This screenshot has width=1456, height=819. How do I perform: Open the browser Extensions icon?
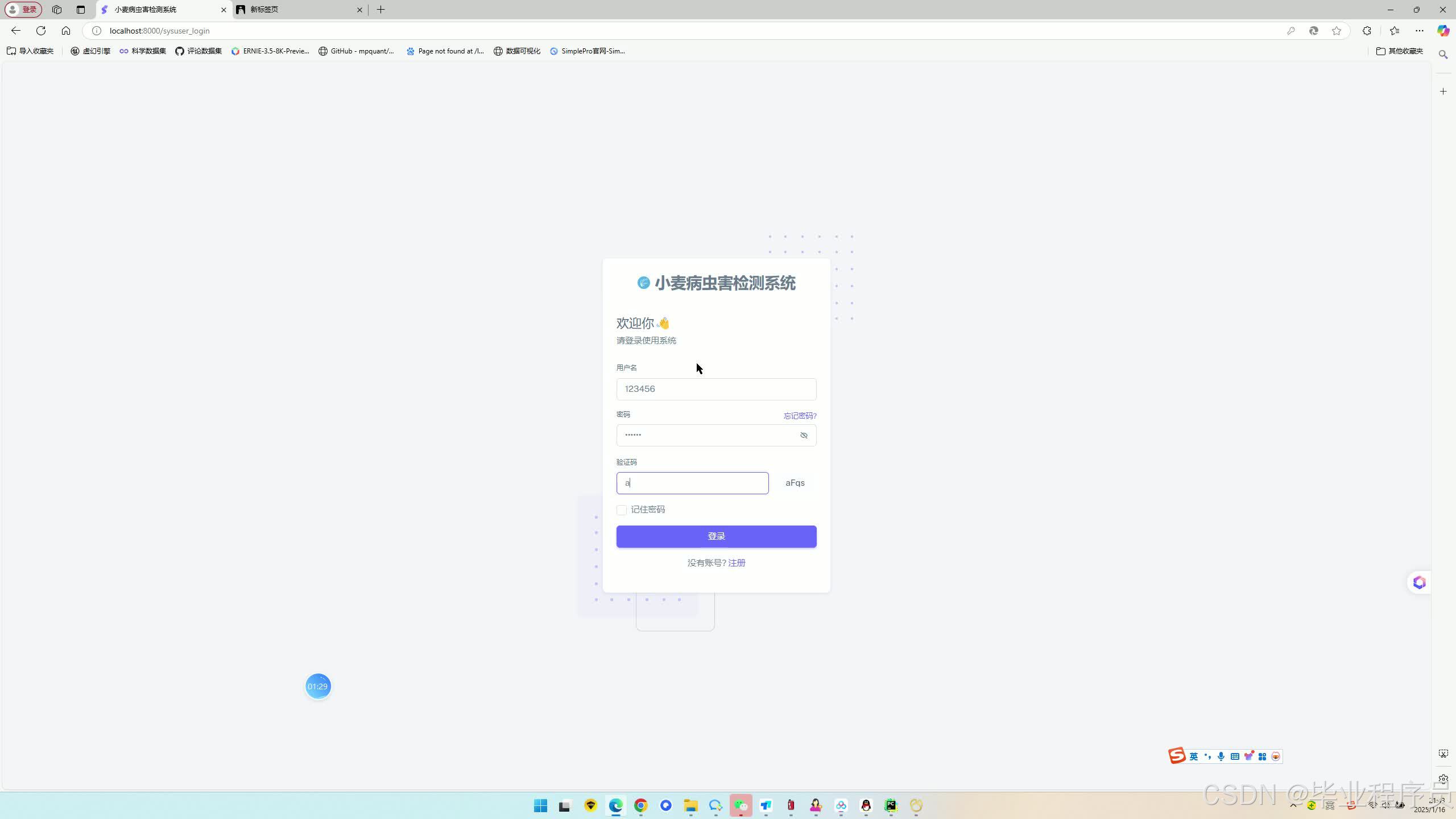click(x=1367, y=31)
